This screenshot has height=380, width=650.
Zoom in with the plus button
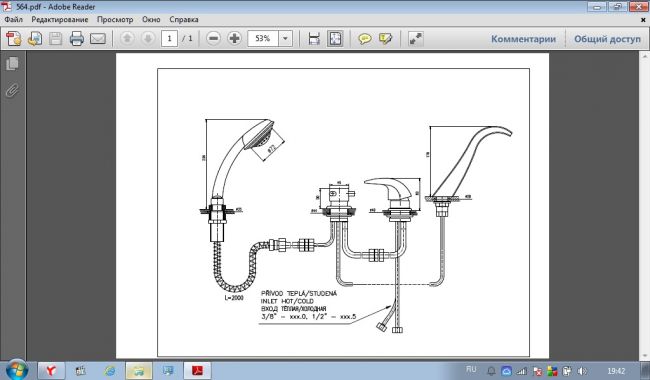pyautogui.click(x=234, y=39)
